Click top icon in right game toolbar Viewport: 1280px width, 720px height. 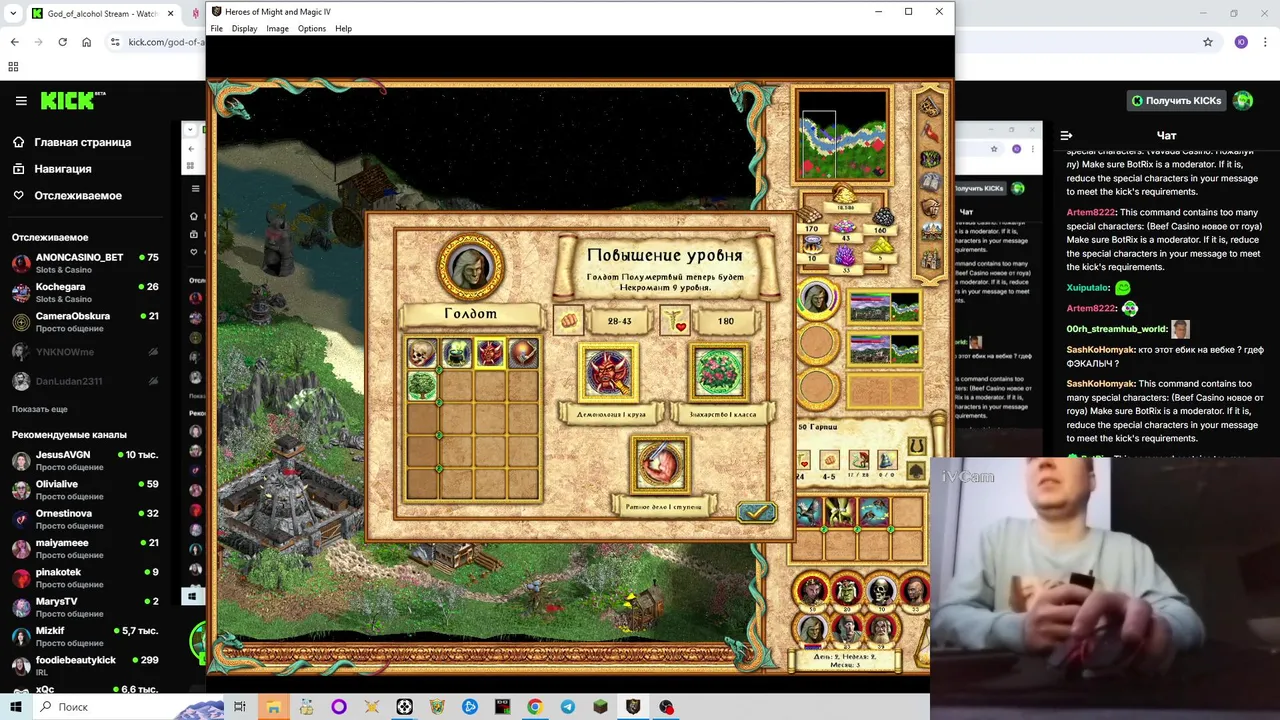(930, 106)
